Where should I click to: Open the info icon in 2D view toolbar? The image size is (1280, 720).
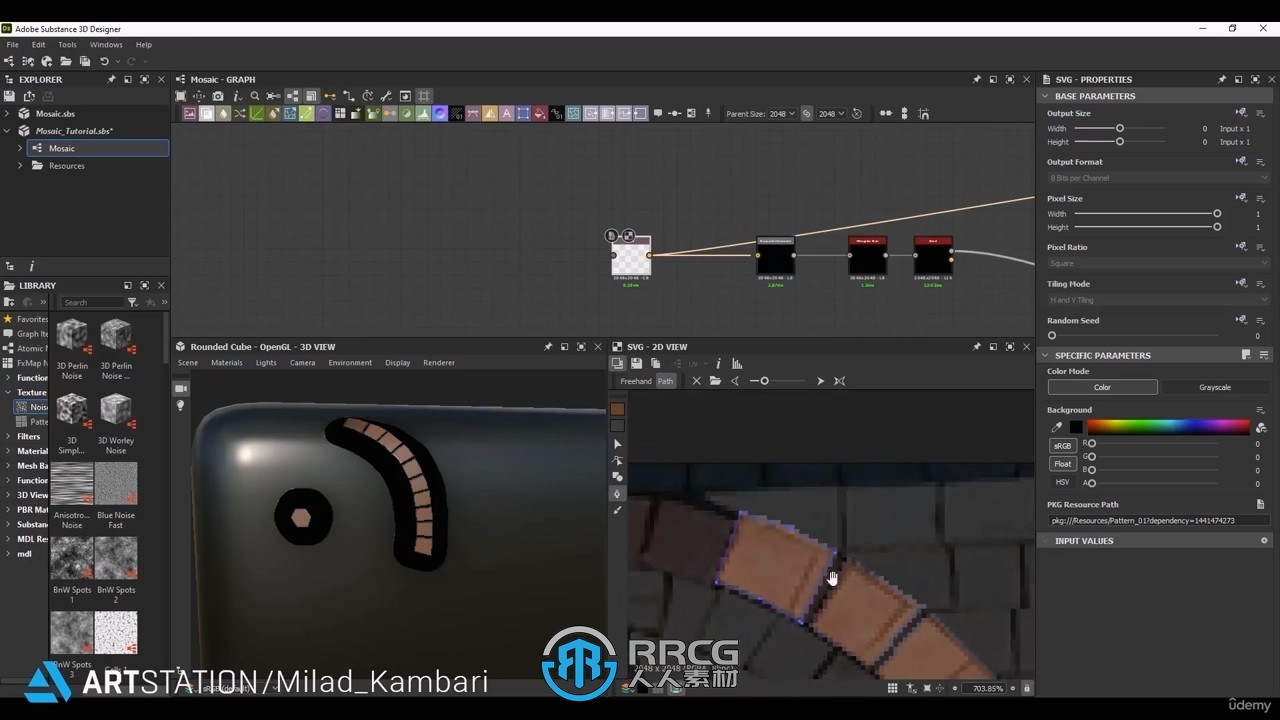point(718,363)
